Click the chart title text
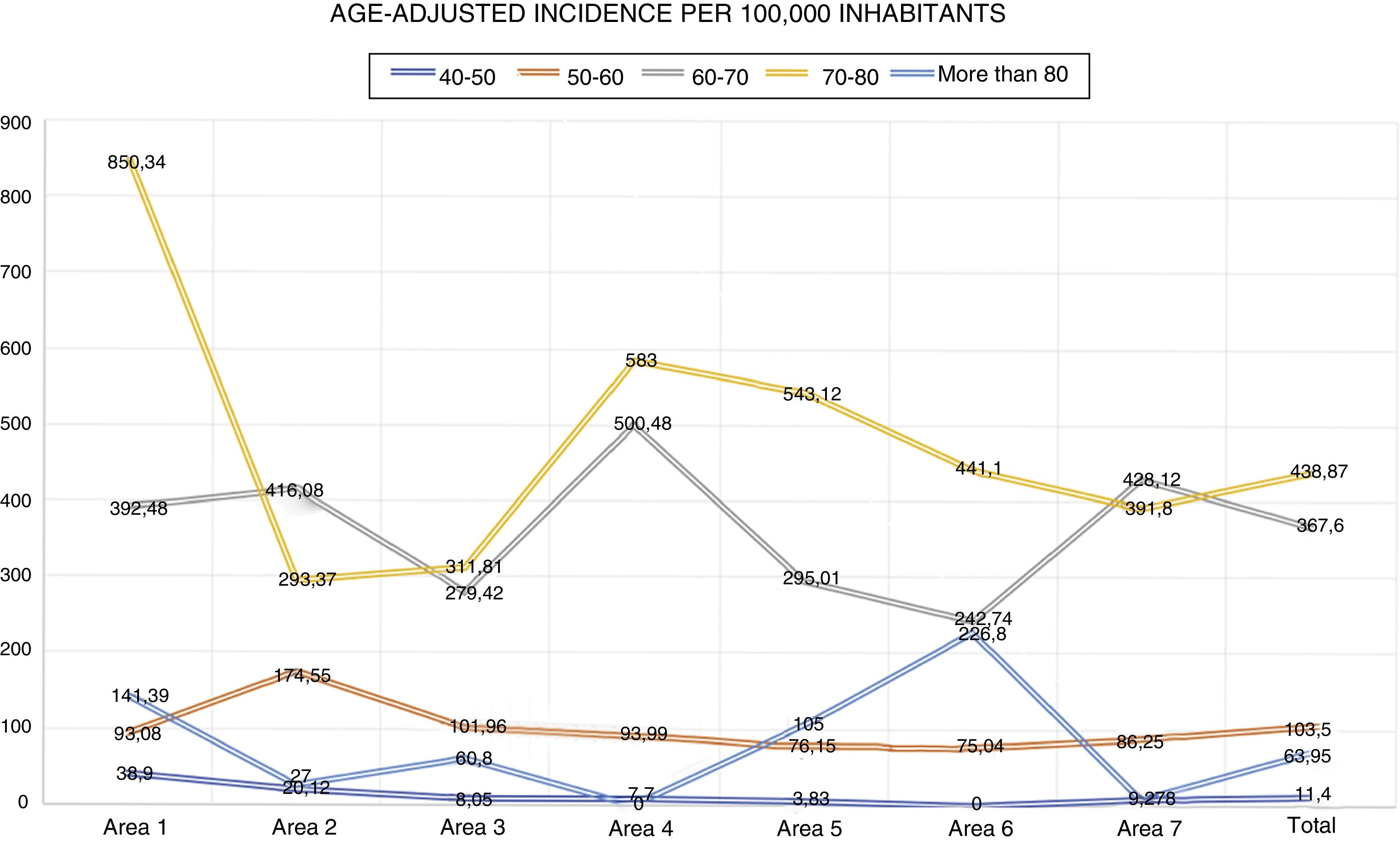The width and height of the screenshot is (1400, 841). [668, 14]
